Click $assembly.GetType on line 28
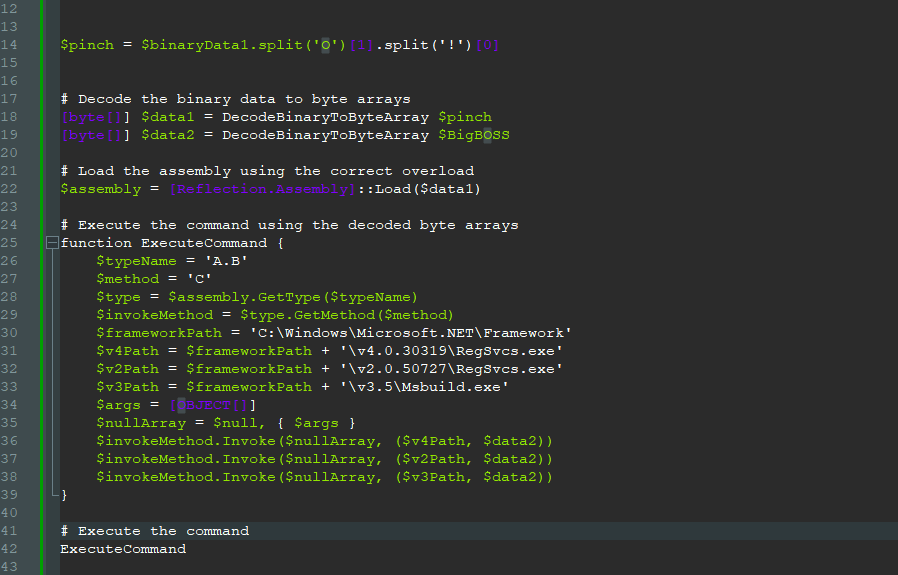 pos(244,297)
